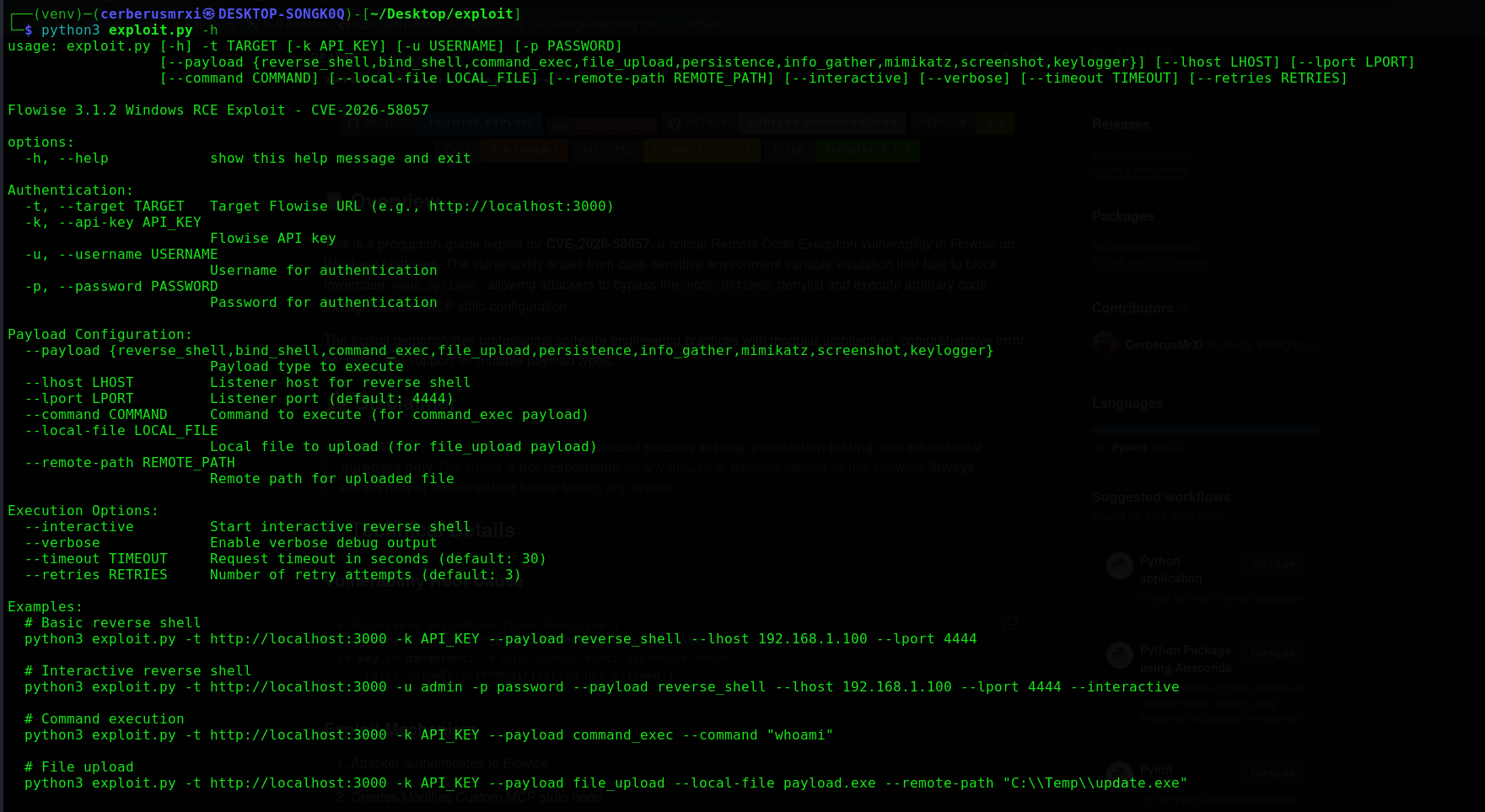The height and width of the screenshot is (812, 1485).
Task: Copy the code block using the copy icon
Action: pyautogui.click(x=1010, y=623)
